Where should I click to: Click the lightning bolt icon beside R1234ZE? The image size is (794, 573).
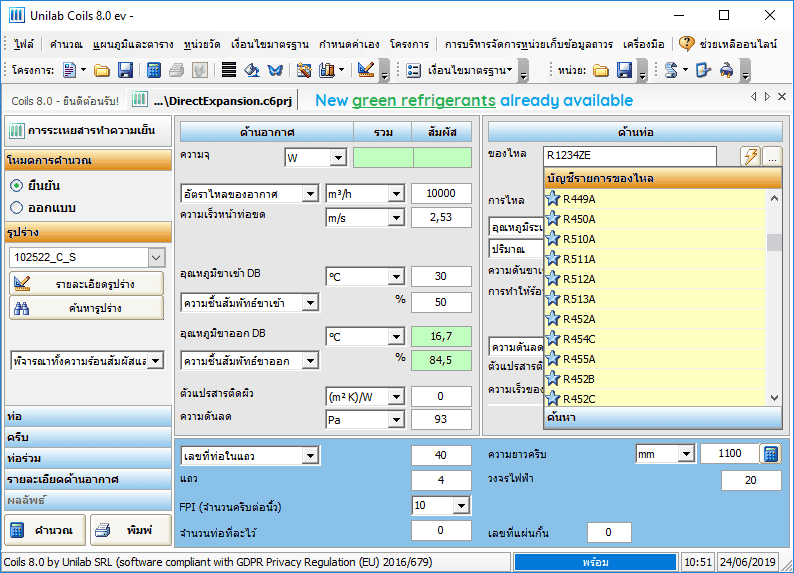(750, 156)
